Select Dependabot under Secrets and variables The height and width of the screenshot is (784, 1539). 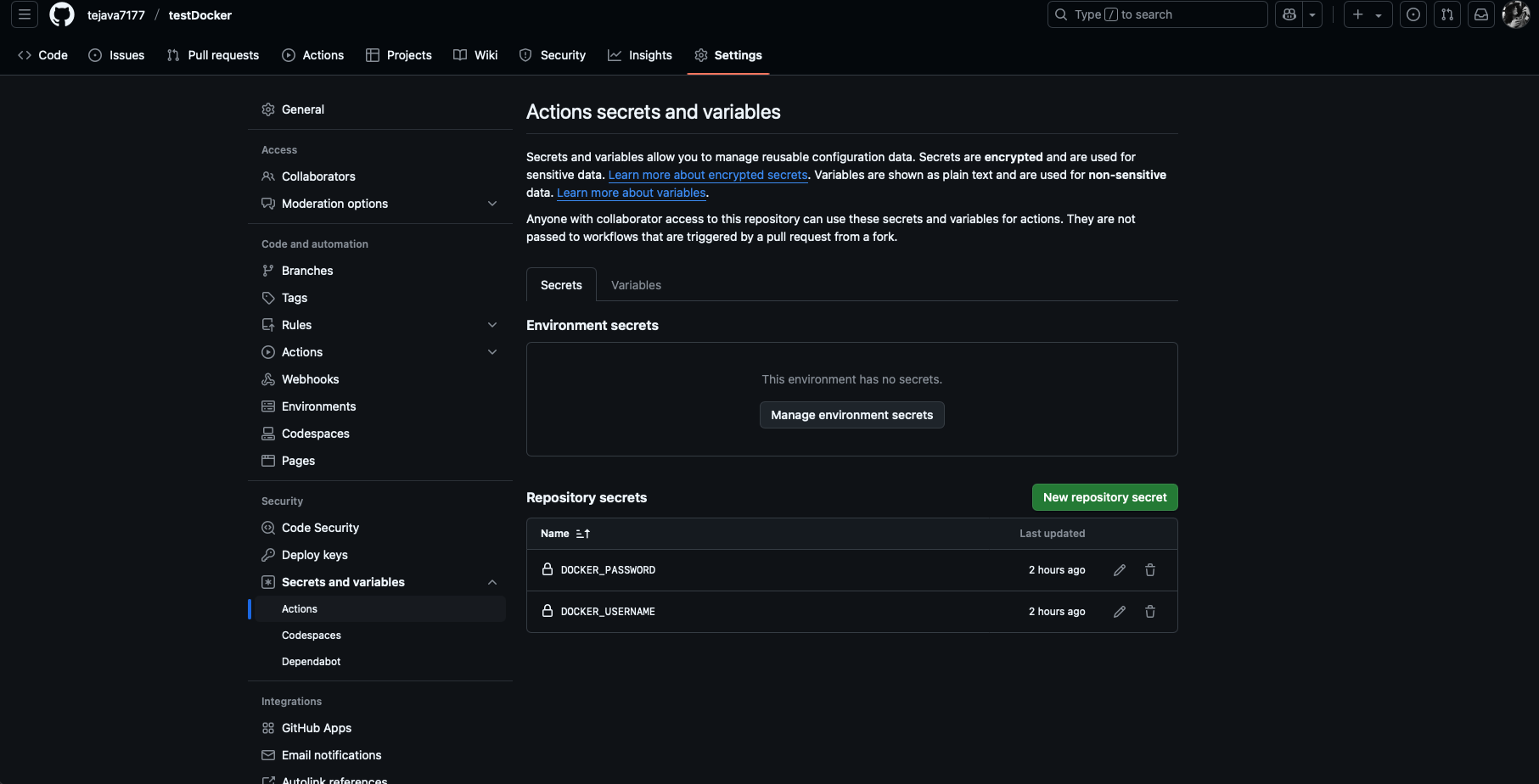pyautogui.click(x=379, y=662)
